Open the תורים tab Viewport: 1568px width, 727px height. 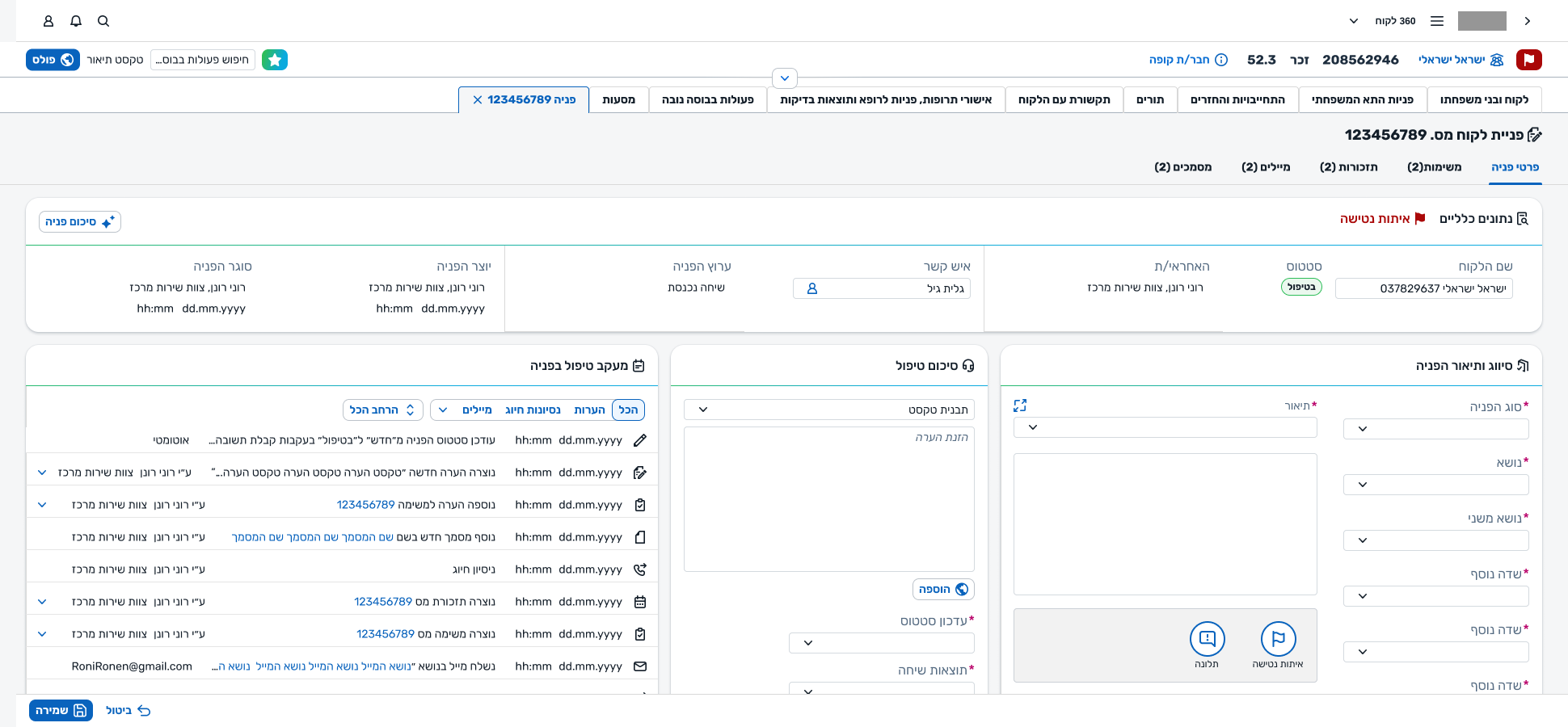click(1149, 100)
